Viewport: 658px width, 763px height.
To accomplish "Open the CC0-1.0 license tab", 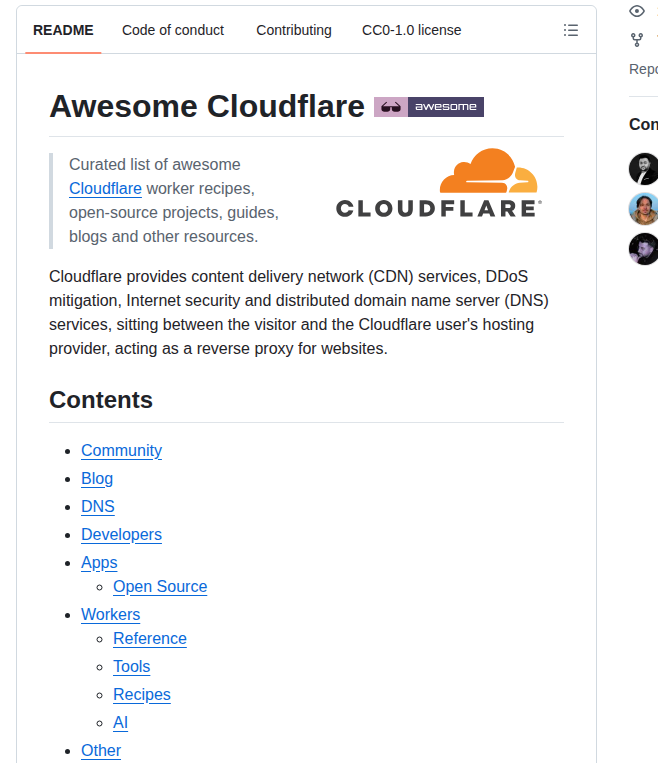I will [x=412, y=30].
